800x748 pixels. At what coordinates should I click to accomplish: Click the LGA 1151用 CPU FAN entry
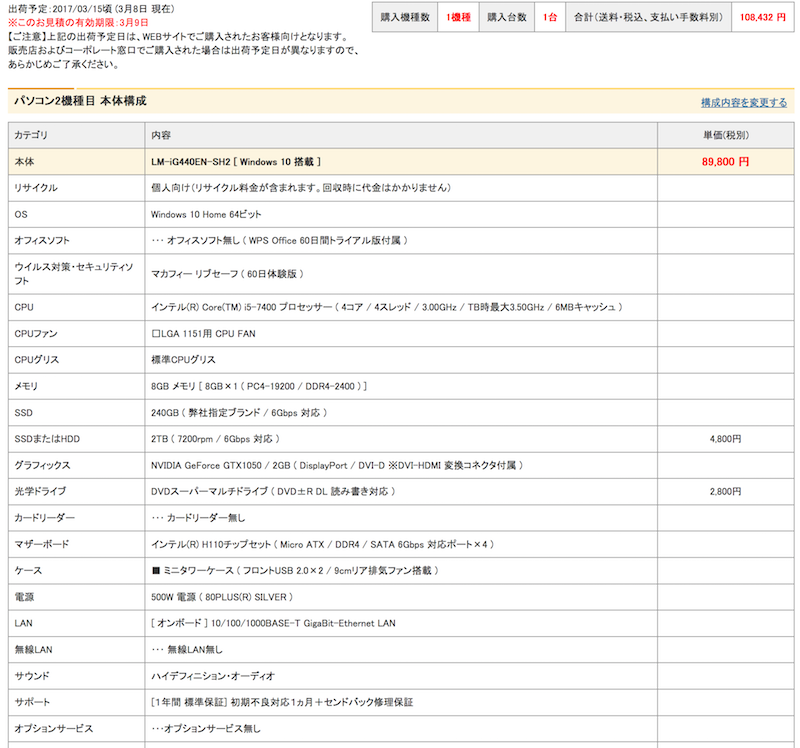203,334
